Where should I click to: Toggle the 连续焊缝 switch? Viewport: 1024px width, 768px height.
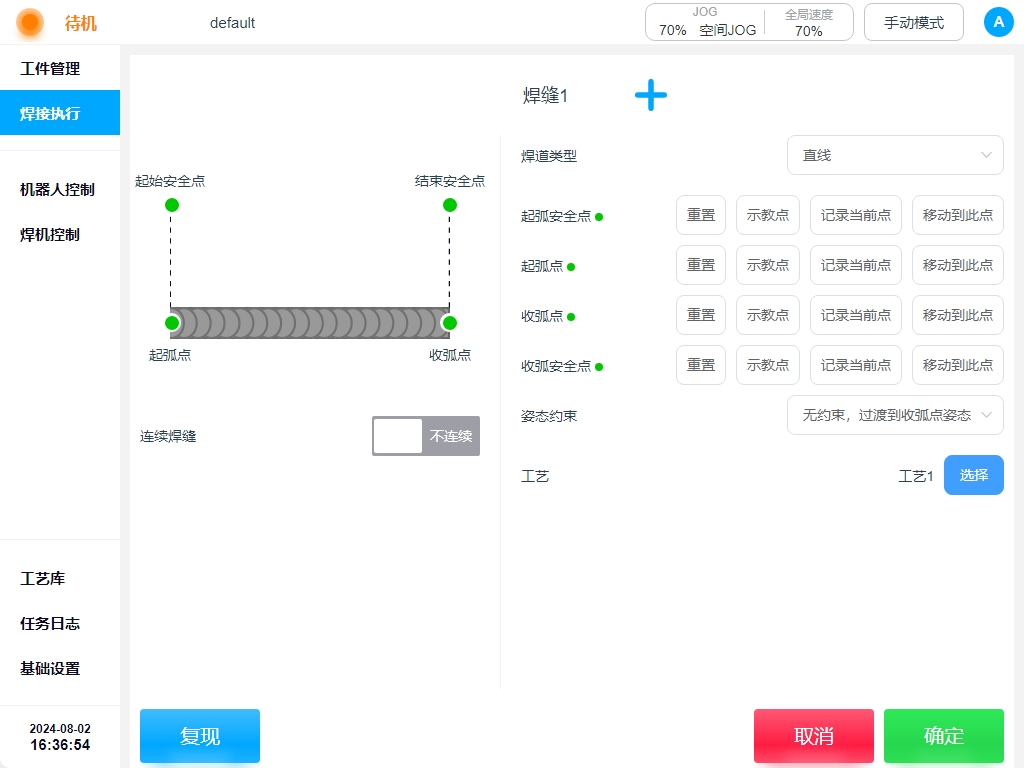(x=426, y=436)
